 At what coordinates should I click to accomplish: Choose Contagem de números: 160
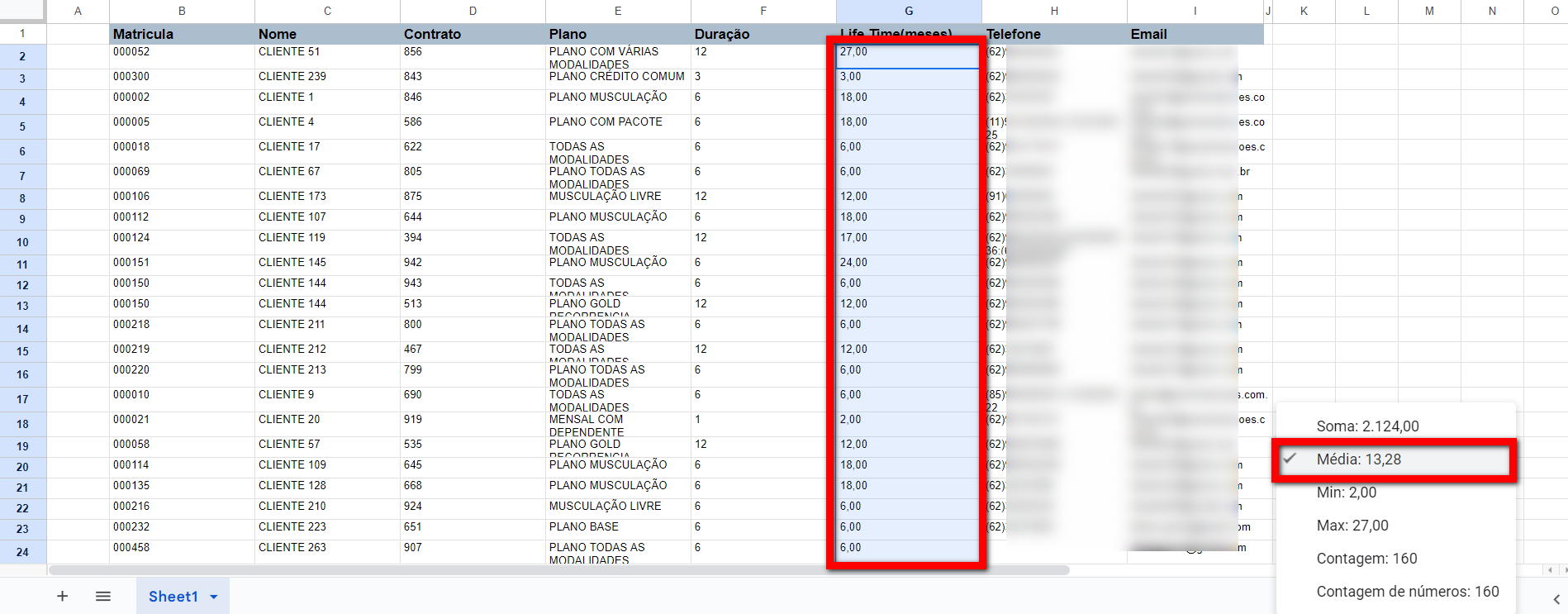1407,592
